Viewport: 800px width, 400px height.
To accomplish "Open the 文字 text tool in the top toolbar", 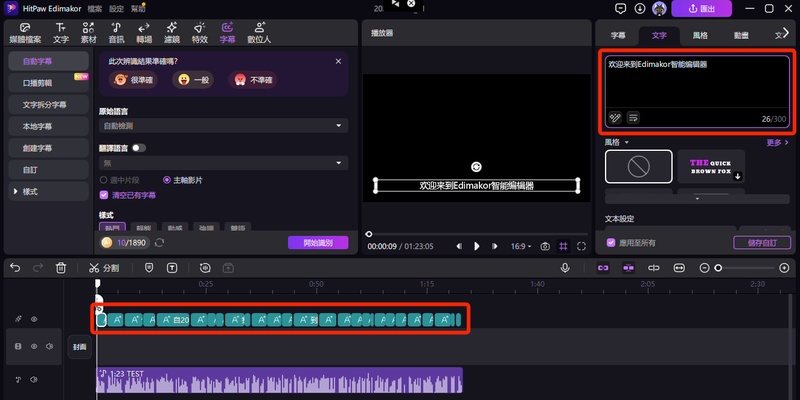I will 61,33.
